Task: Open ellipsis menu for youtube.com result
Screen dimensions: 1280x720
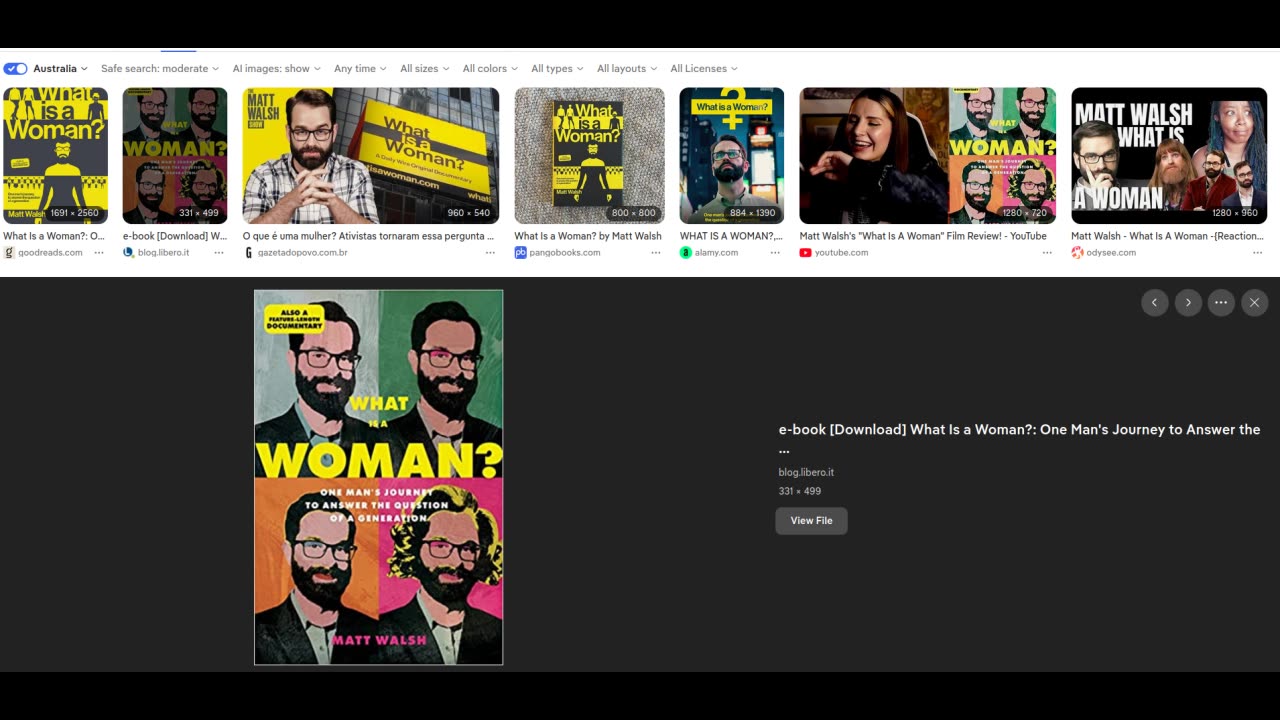Action: (x=1047, y=253)
